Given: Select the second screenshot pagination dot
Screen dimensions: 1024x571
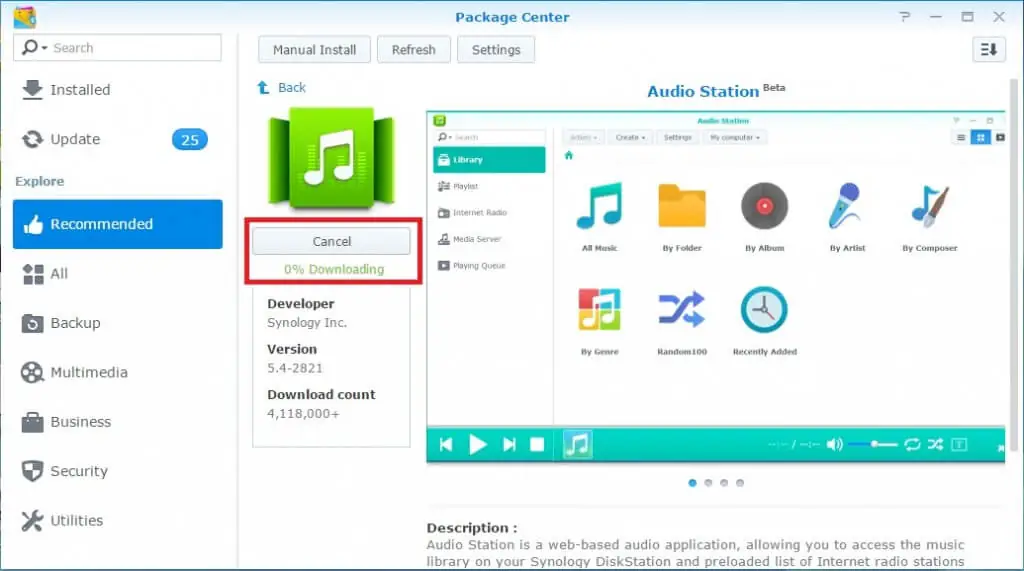Looking at the screenshot, I should click(x=708, y=483).
